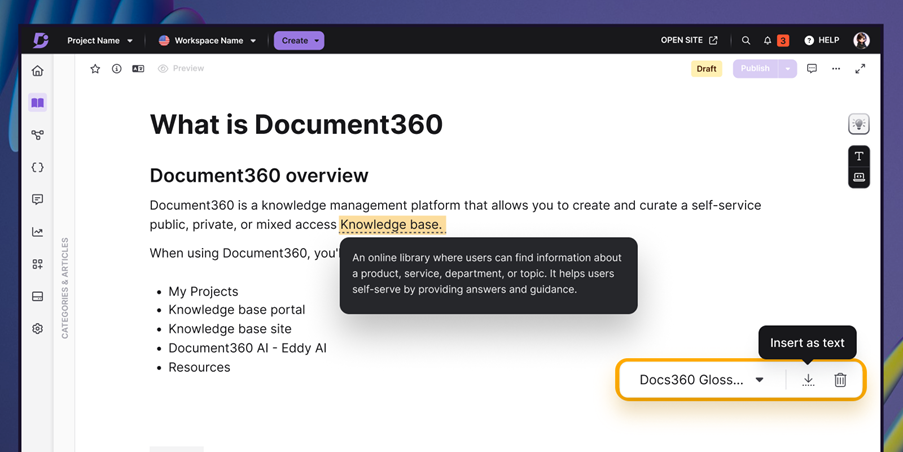The width and height of the screenshot is (903, 452).
Task: Click the insert block icon below T
Action: [x=859, y=177]
